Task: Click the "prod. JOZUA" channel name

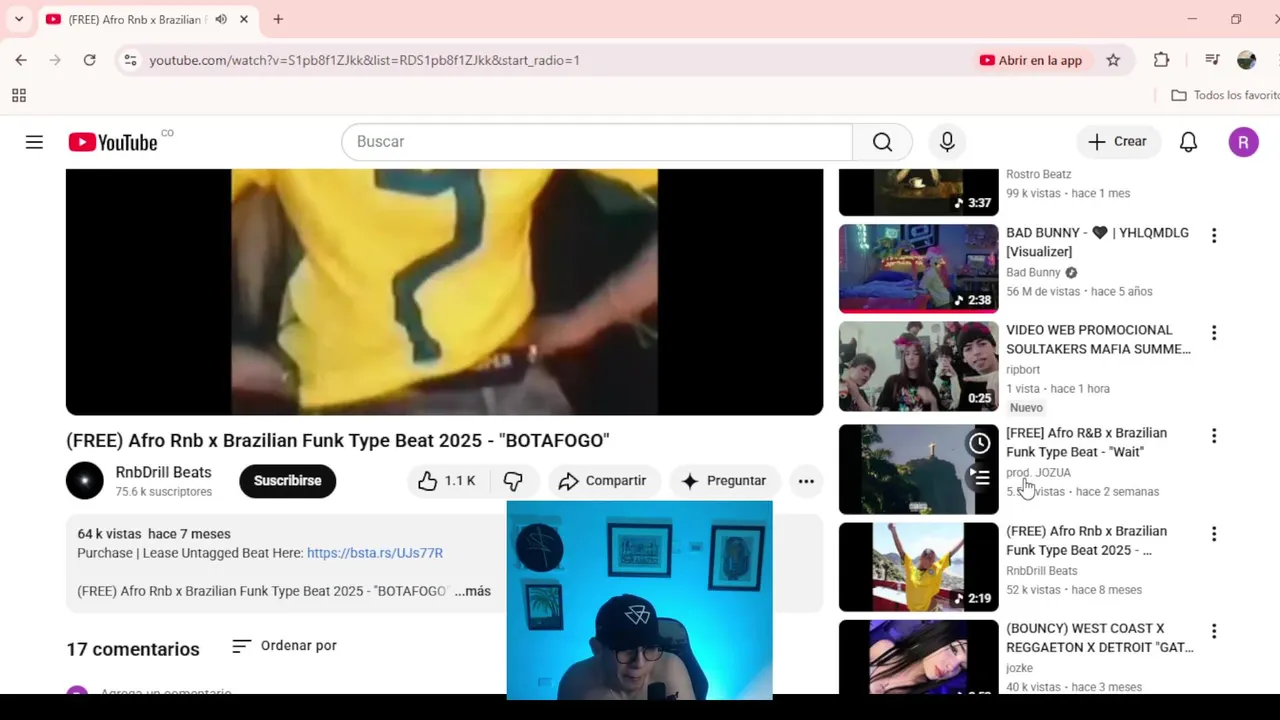Action: tap(1038, 473)
